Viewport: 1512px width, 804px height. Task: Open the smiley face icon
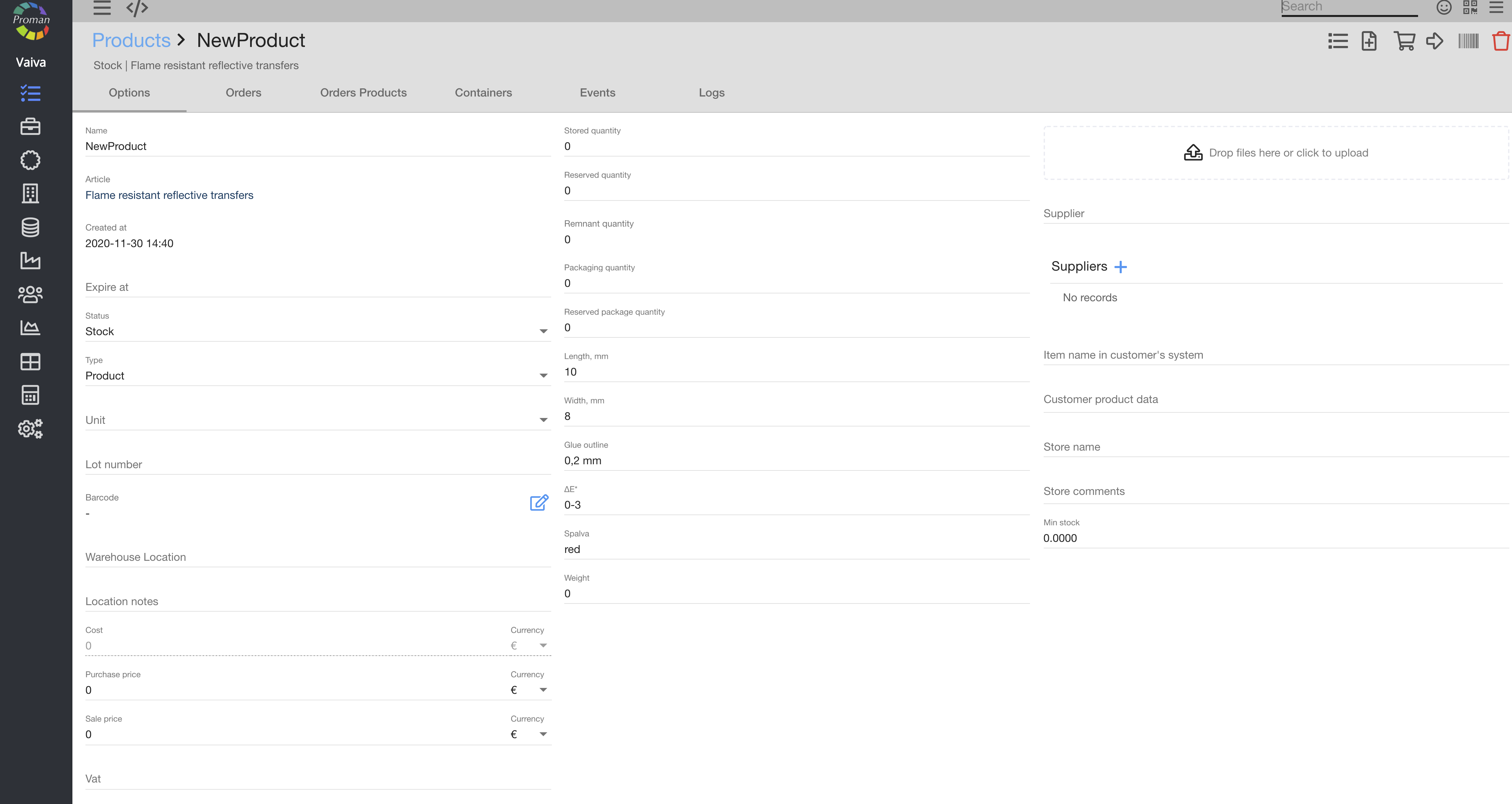coord(1444,7)
